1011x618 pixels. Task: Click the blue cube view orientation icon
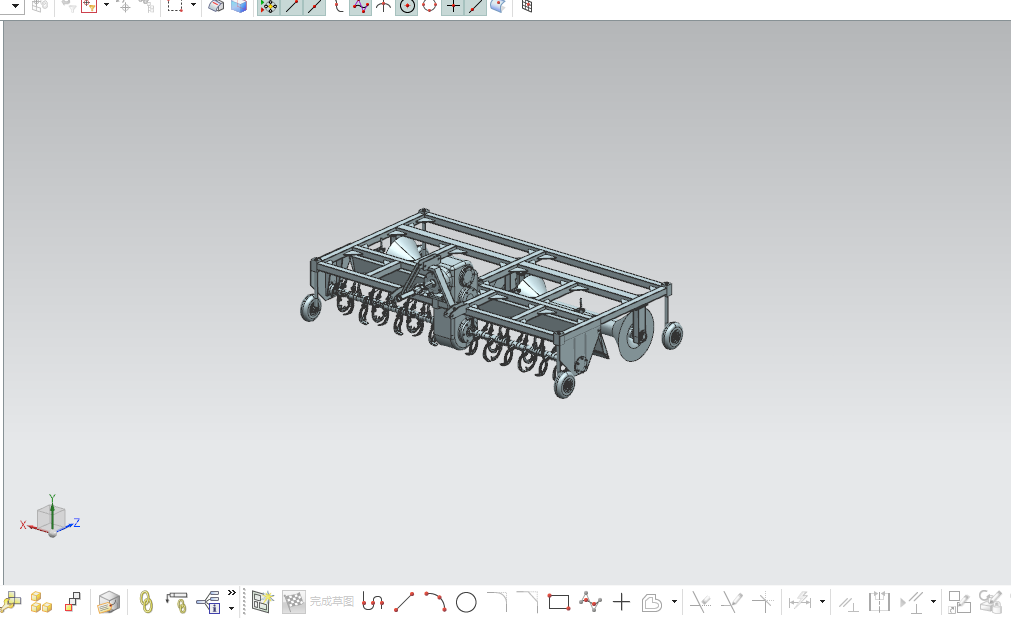239,6
